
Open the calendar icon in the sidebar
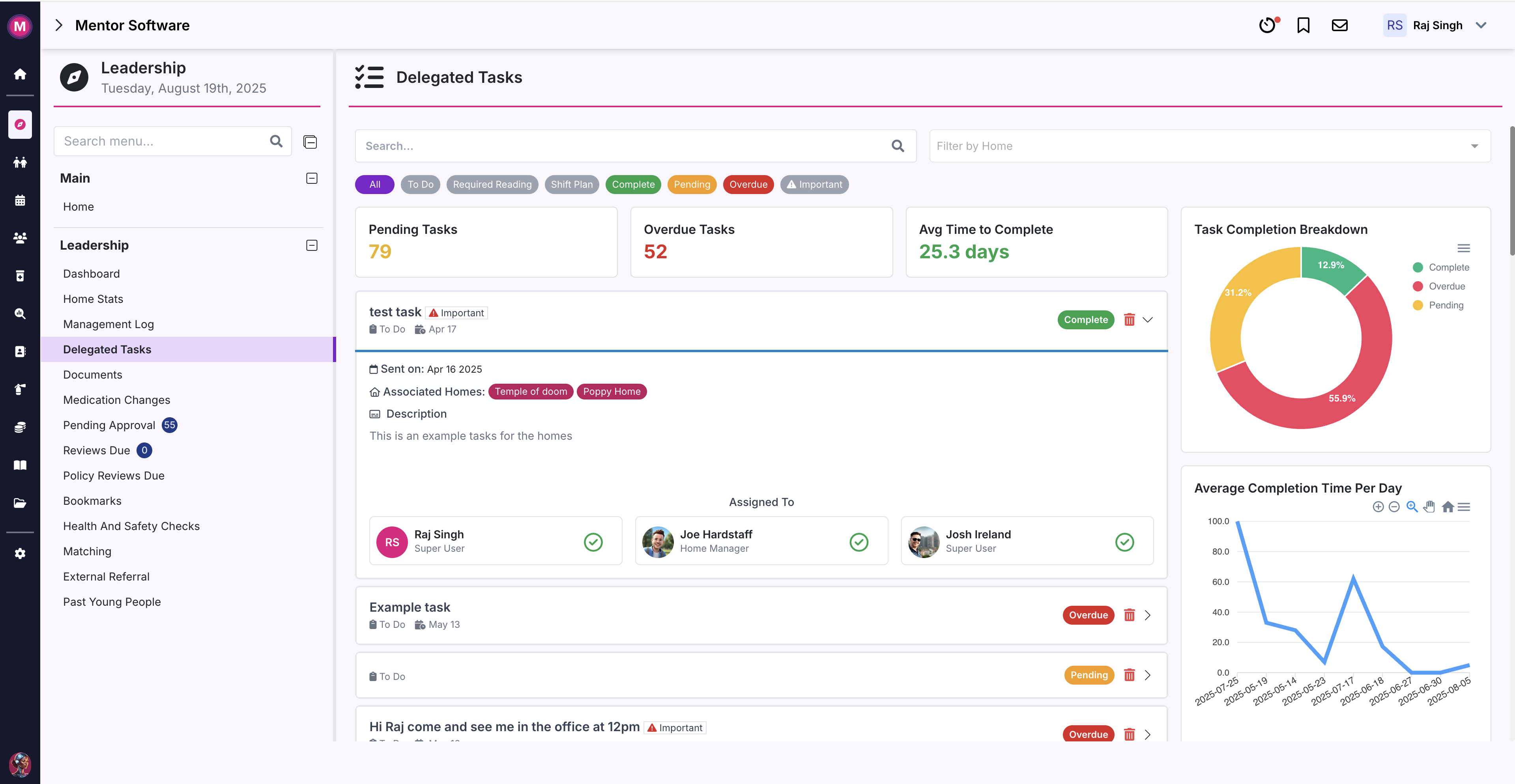tap(20, 200)
